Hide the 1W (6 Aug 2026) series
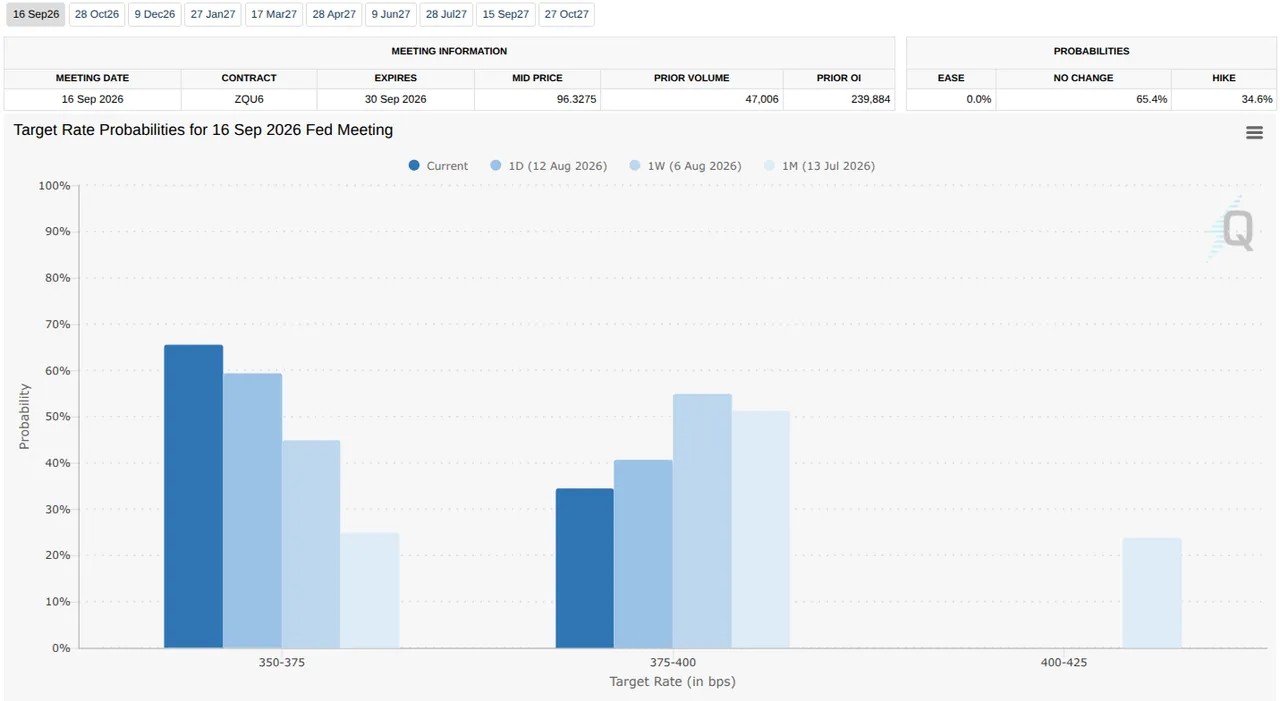1280x701 pixels. tap(685, 166)
